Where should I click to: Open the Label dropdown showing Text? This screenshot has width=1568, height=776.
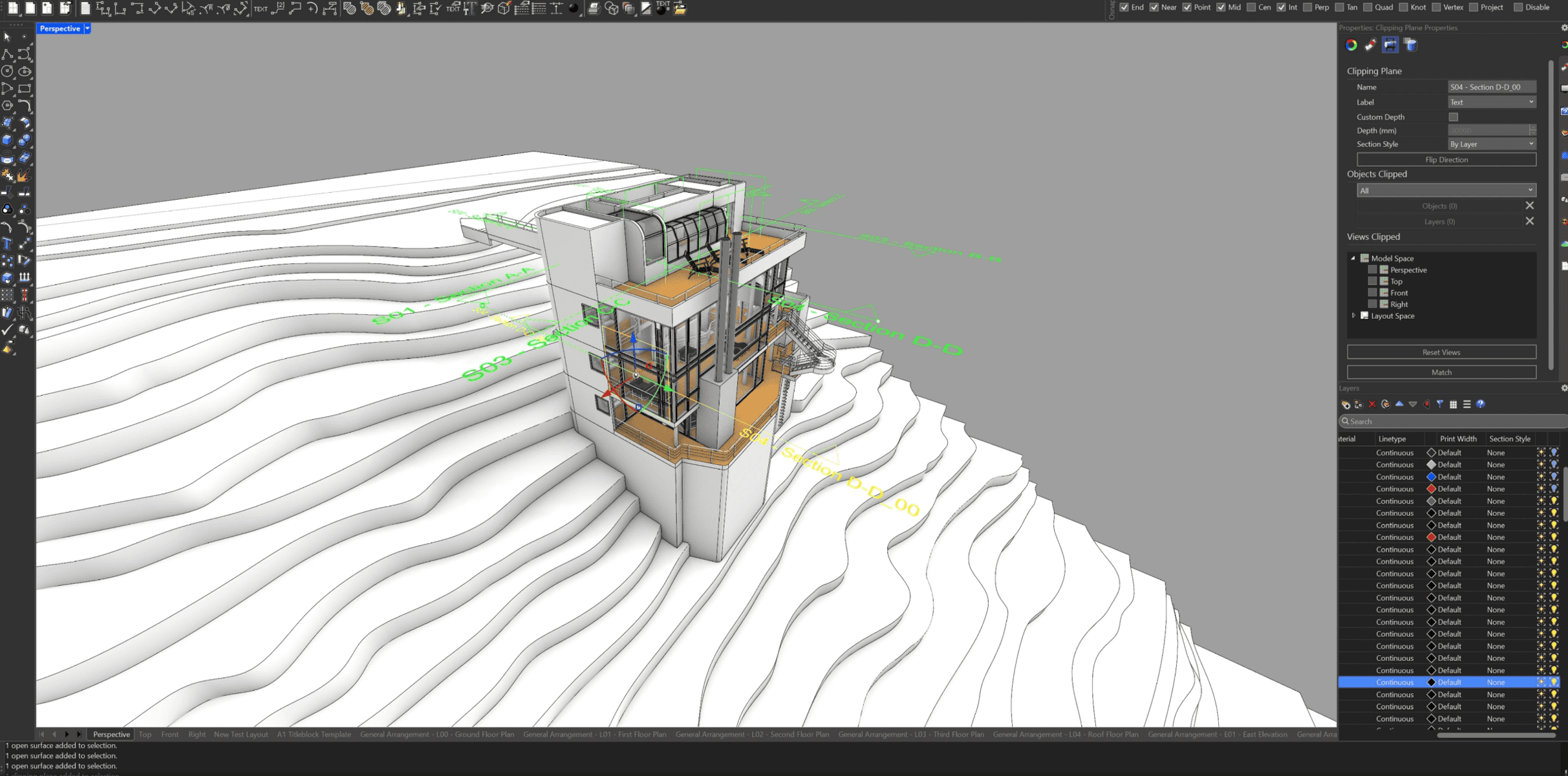[x=1491, y=102]
